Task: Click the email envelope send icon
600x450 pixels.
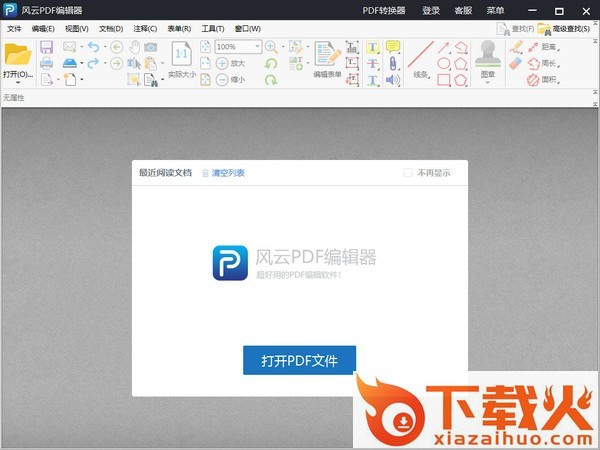Action: coord(70,47)
